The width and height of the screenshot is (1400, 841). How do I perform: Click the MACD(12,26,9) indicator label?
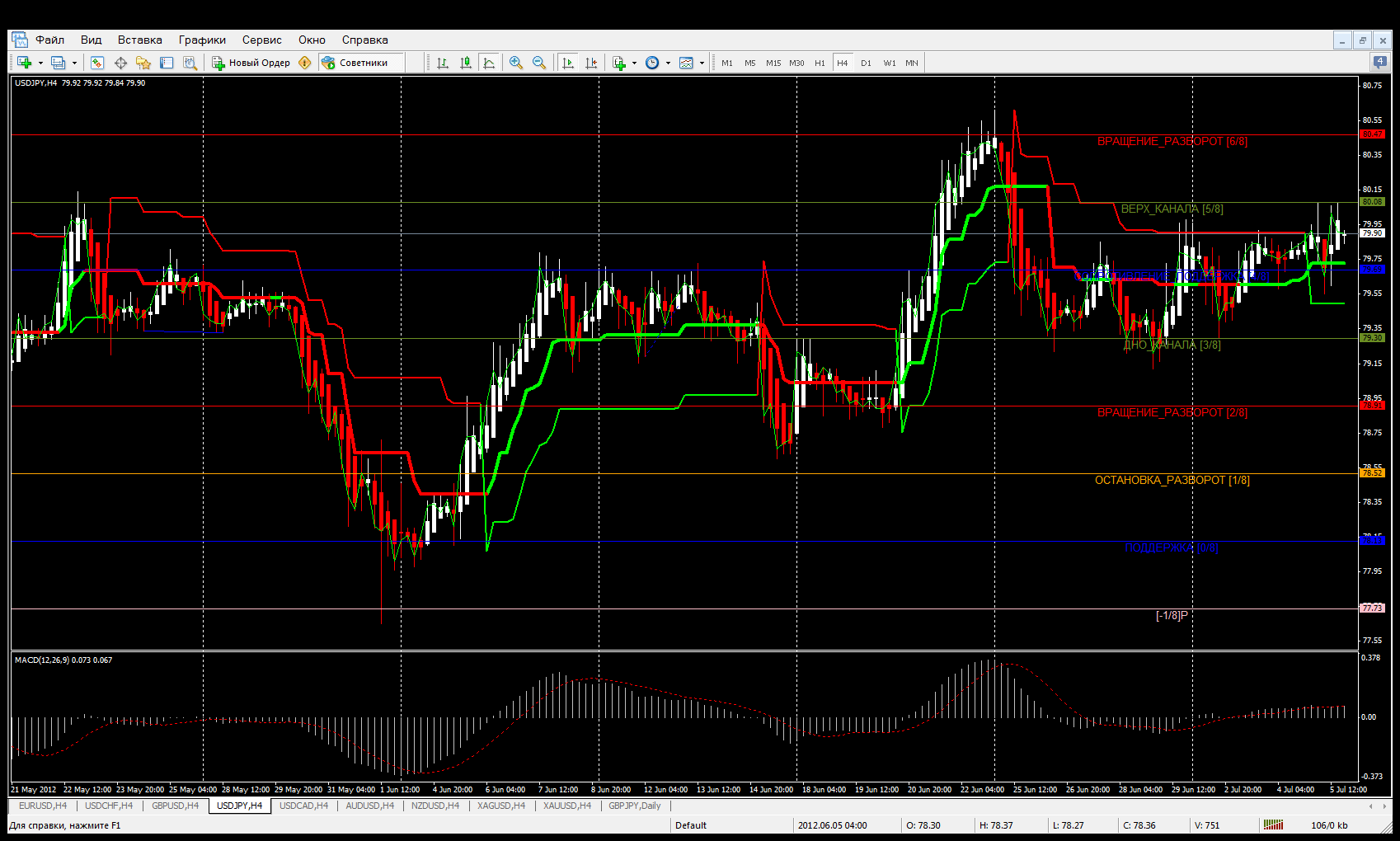tap(63, 660)
